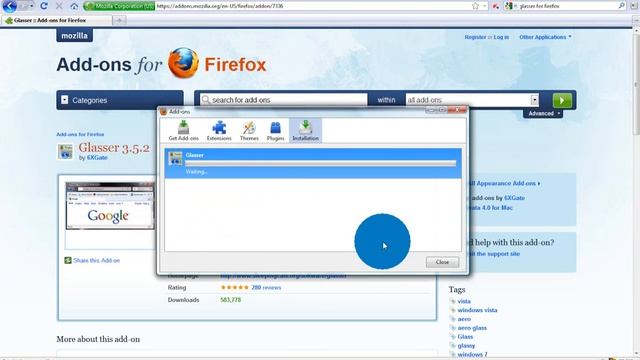This screenshot has width=640, height=360.
Task: Expand the Categories panel
Action: (x=120, y=100)
